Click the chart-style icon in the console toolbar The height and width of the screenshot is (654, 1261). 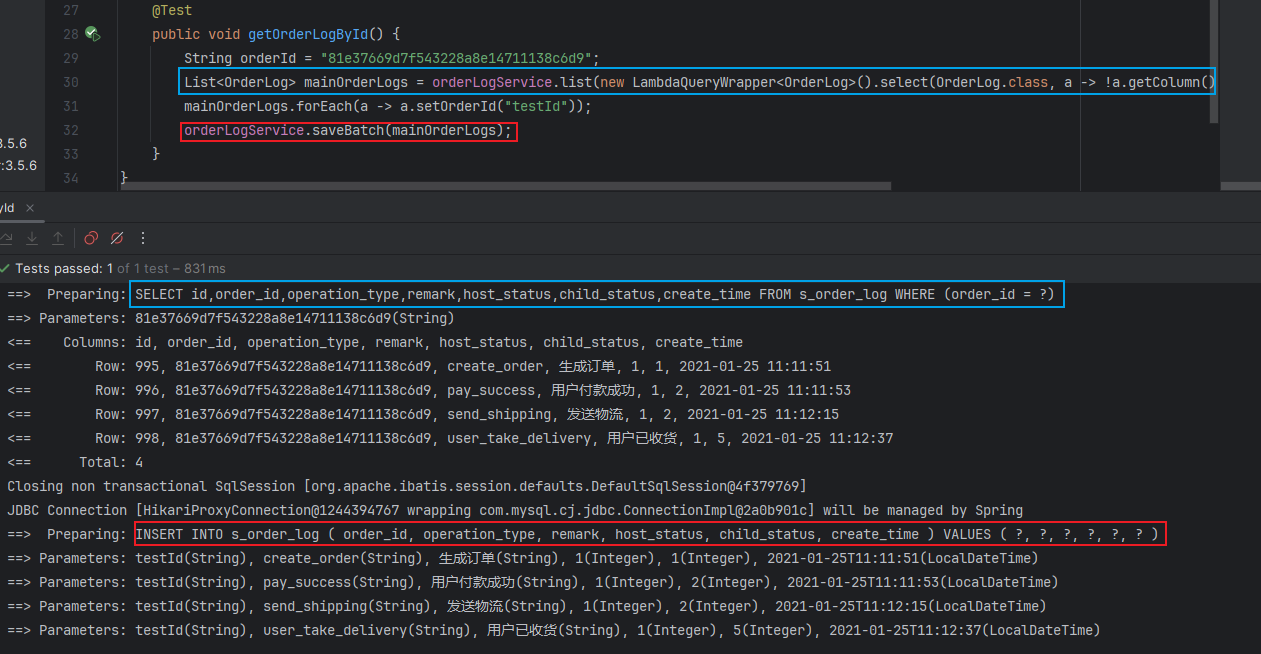(6, 238)
